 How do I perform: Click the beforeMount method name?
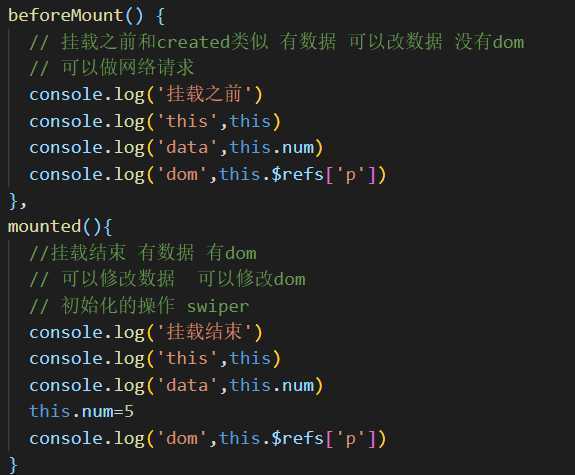pyautogui.click(x=65, y=15)
